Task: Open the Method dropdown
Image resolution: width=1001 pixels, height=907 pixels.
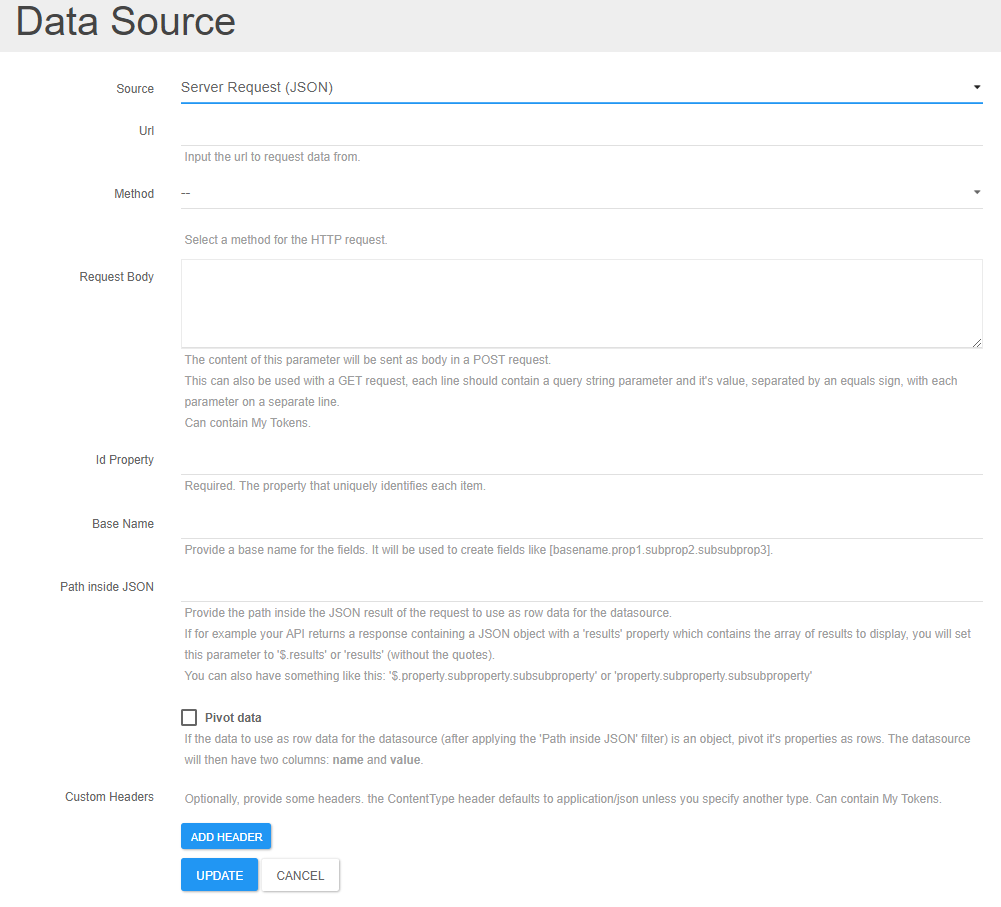Action: click(x=581, y=193)
